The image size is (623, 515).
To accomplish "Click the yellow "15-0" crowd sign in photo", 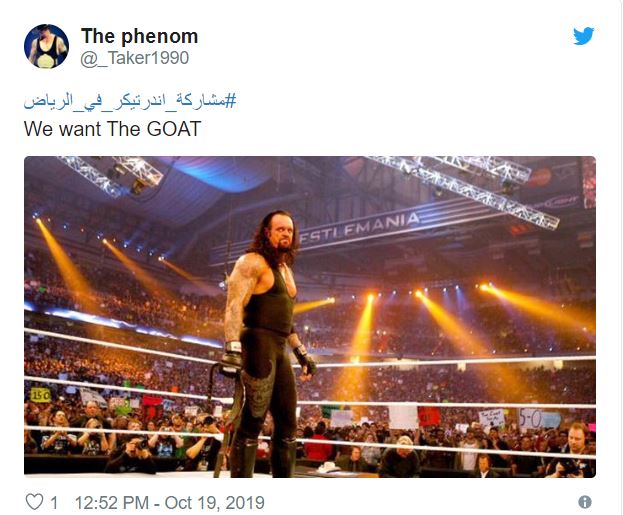I will (x=41, y=395).
